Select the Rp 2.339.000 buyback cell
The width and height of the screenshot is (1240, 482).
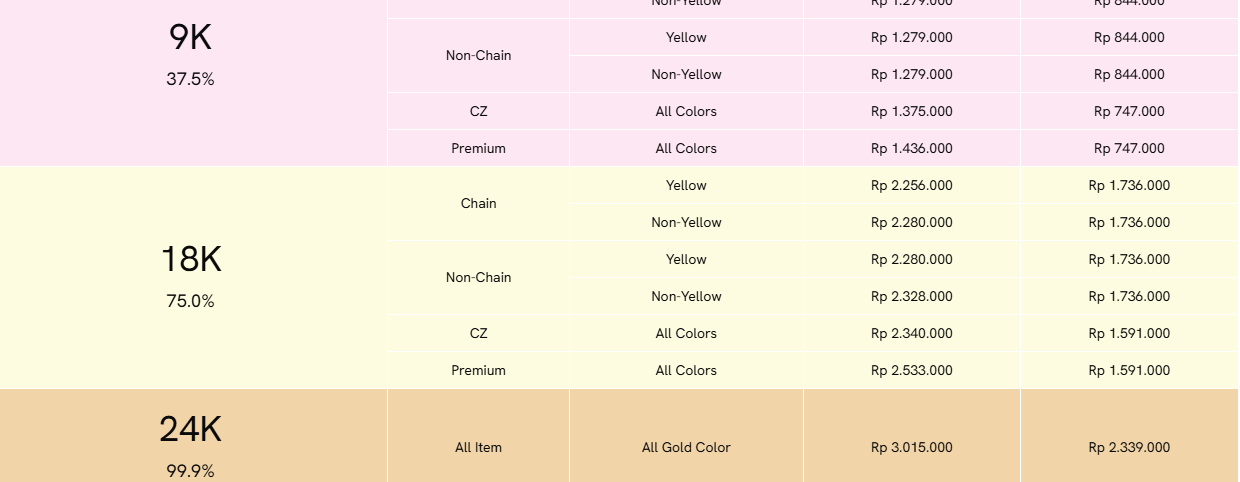[x=1129, y=447]
